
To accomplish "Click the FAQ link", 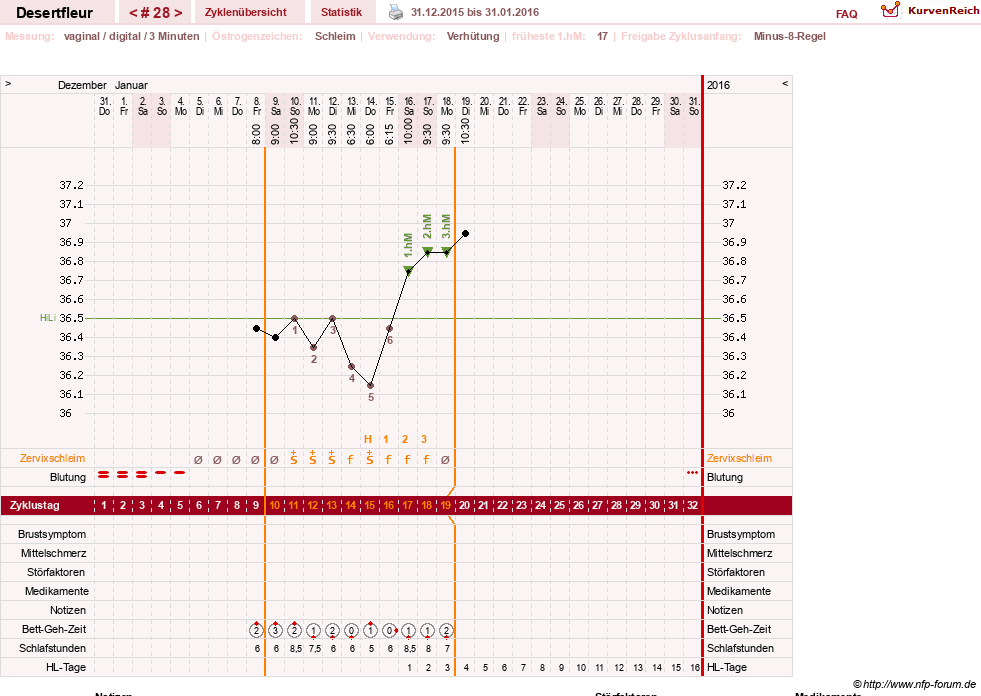I will (x=846, y=14).
